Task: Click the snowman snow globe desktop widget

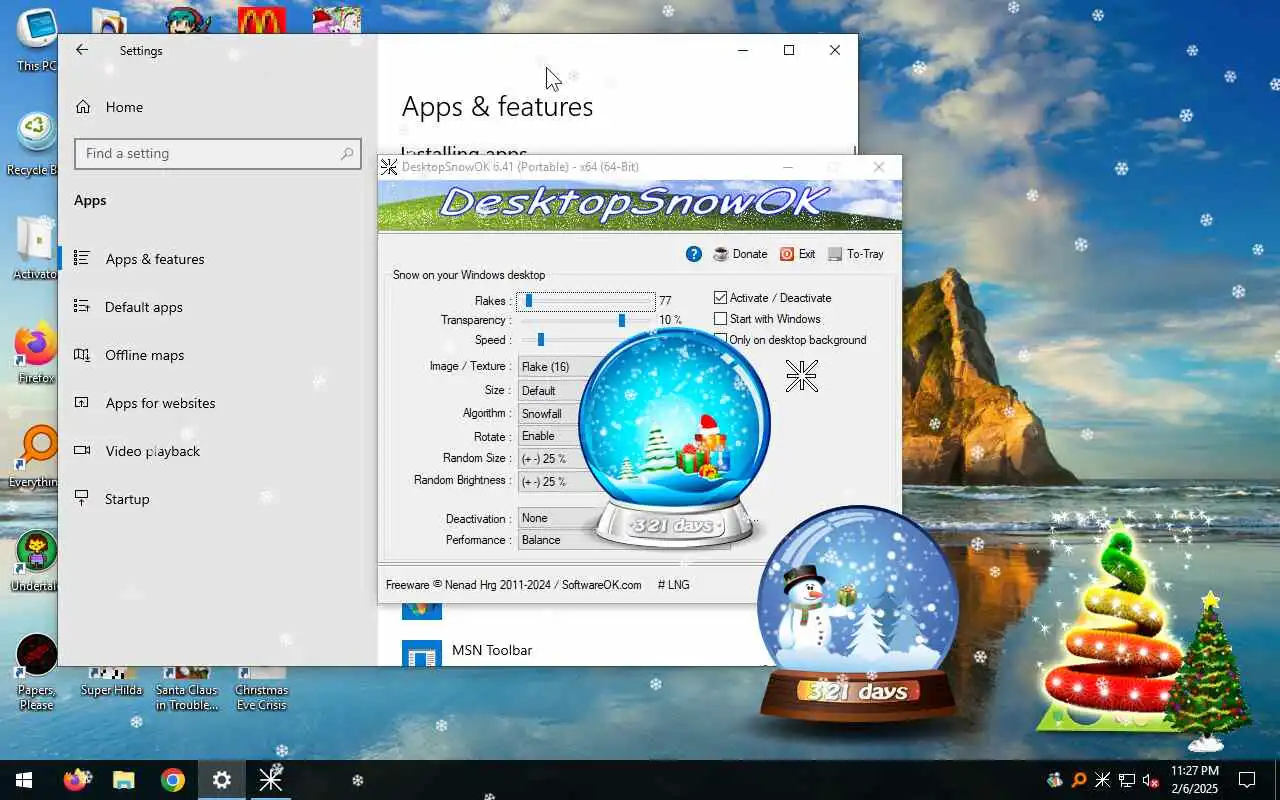Action: [x=858, y=615]
